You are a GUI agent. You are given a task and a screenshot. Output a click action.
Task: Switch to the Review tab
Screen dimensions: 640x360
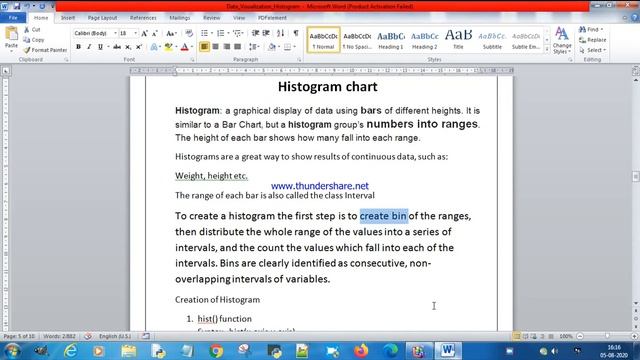pyautogui.click(x=211, y=18)
